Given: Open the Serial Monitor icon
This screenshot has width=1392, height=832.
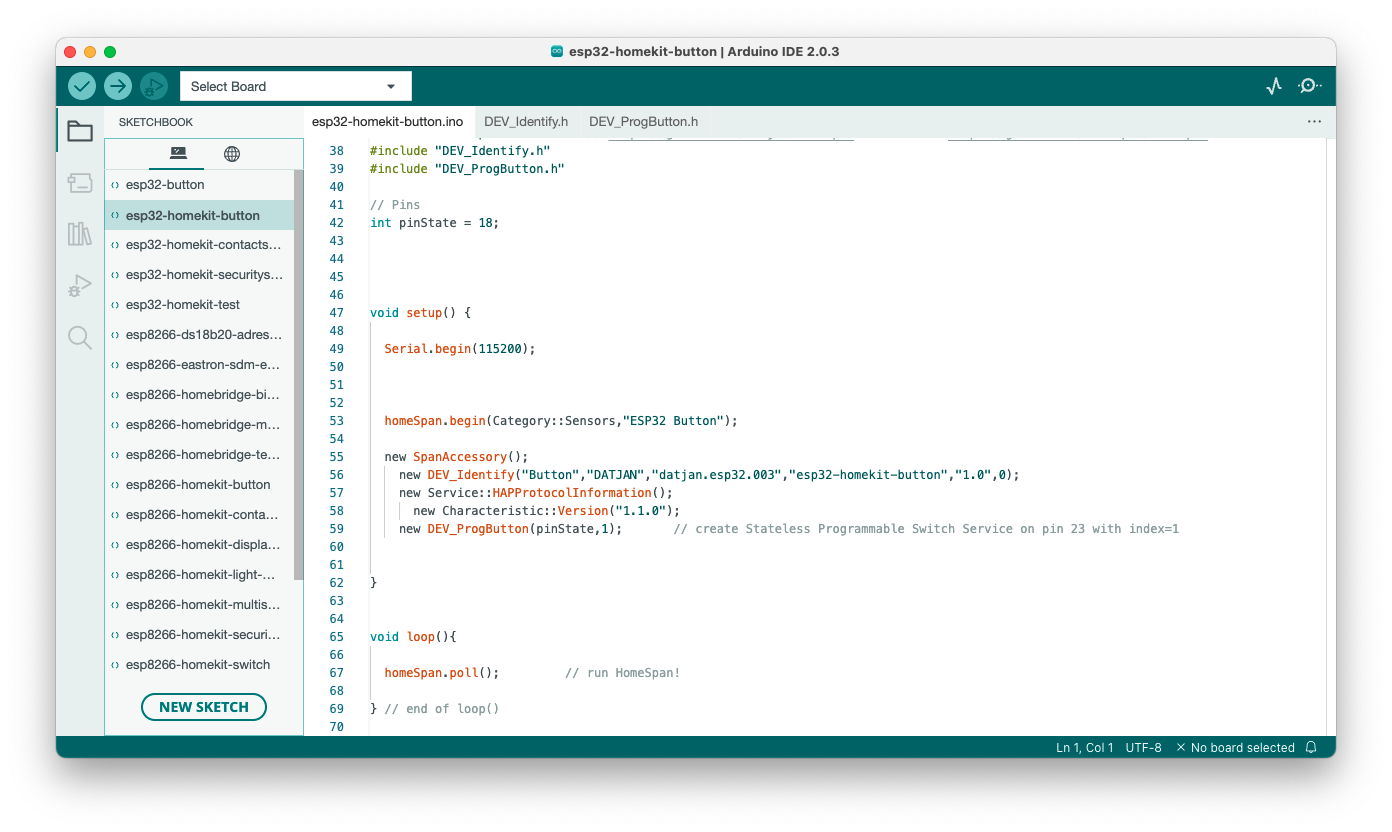Looking at the screenshot, I should pyautogui.click(x=1309, y=86).
